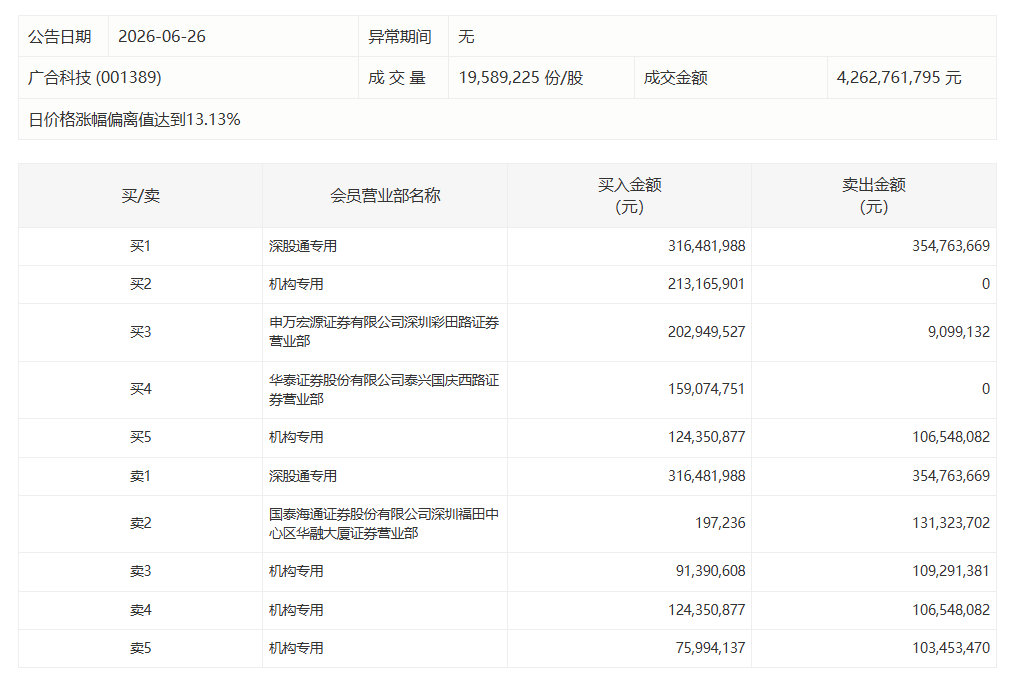Select 深股通专用 in the 卖1 row
The image size is (1015, 690).
click(x=303, y=477)
